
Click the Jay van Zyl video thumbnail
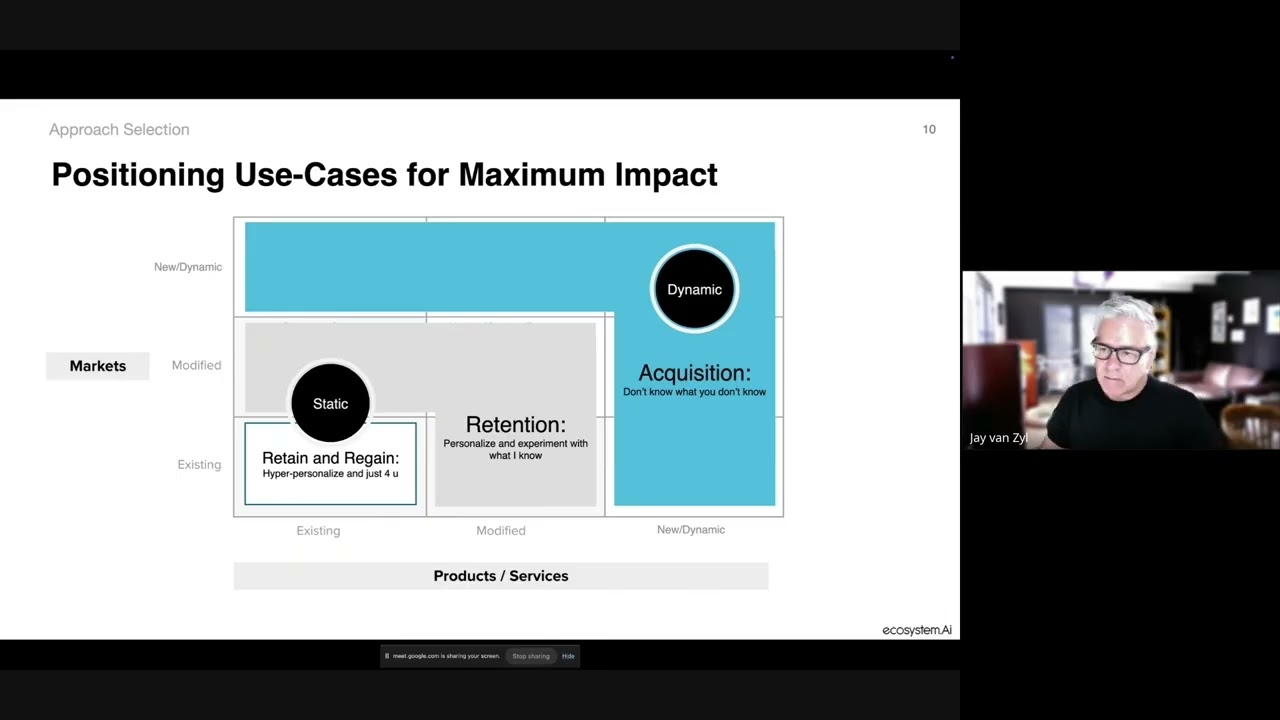tap(1121, 360)
